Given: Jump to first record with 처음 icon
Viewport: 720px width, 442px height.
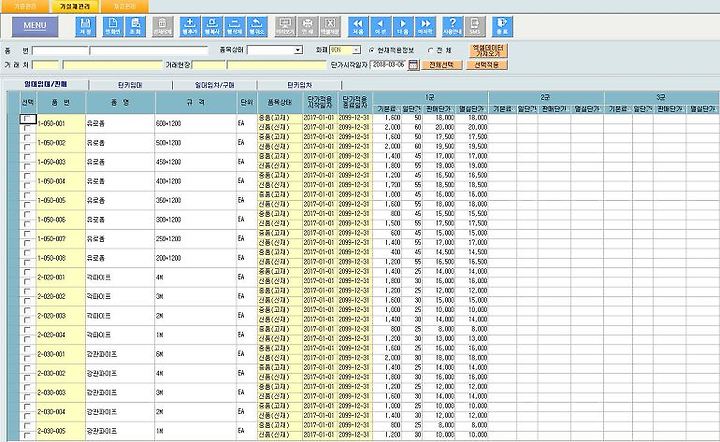Looking at the screenshot, I should tap(358, 27).
